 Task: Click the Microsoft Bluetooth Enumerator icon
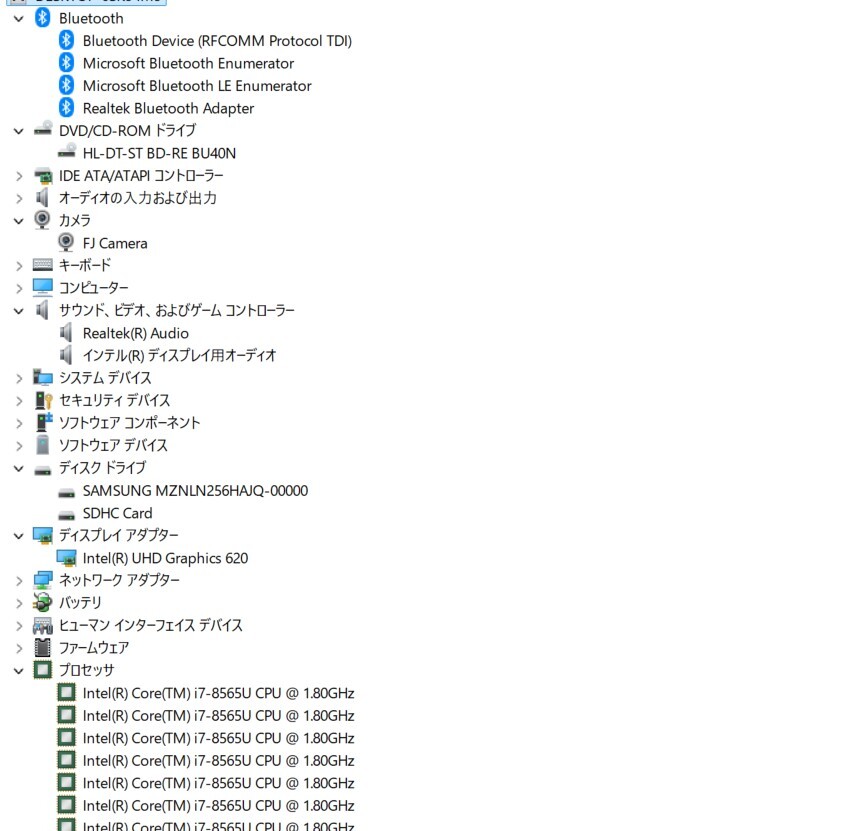click(67, 63)
